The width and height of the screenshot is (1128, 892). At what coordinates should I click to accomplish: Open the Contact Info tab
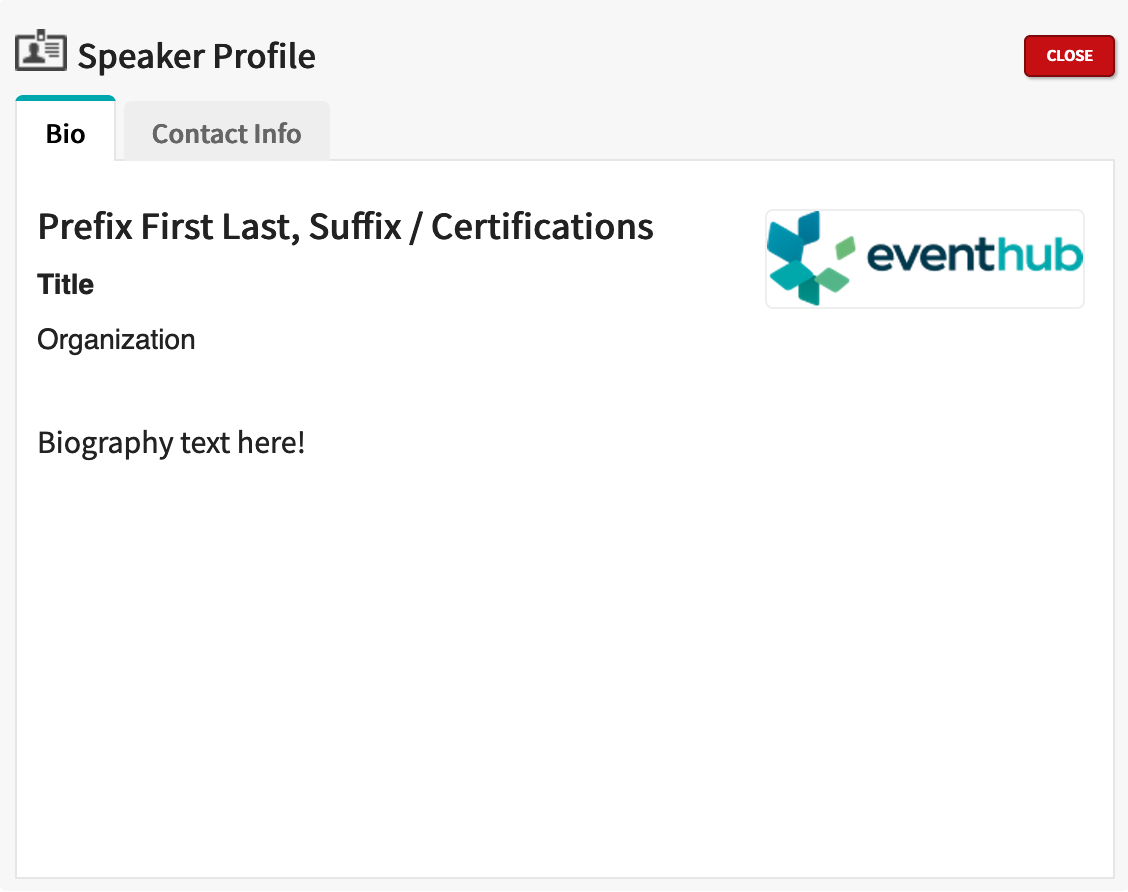point(227,133)
